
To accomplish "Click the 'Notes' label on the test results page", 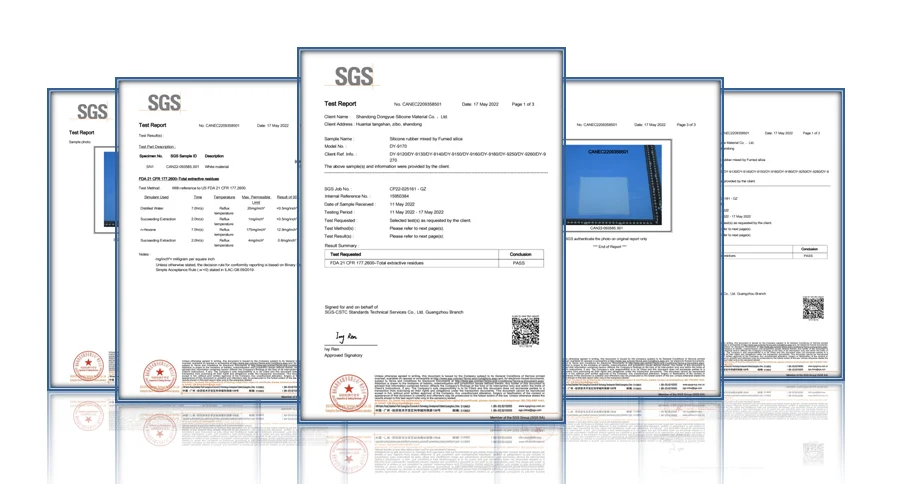I will [x=144, y=254].
